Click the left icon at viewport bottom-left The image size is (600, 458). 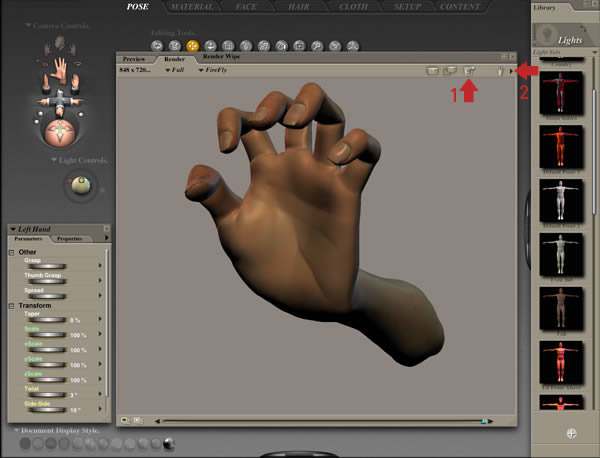coord(125,421)
